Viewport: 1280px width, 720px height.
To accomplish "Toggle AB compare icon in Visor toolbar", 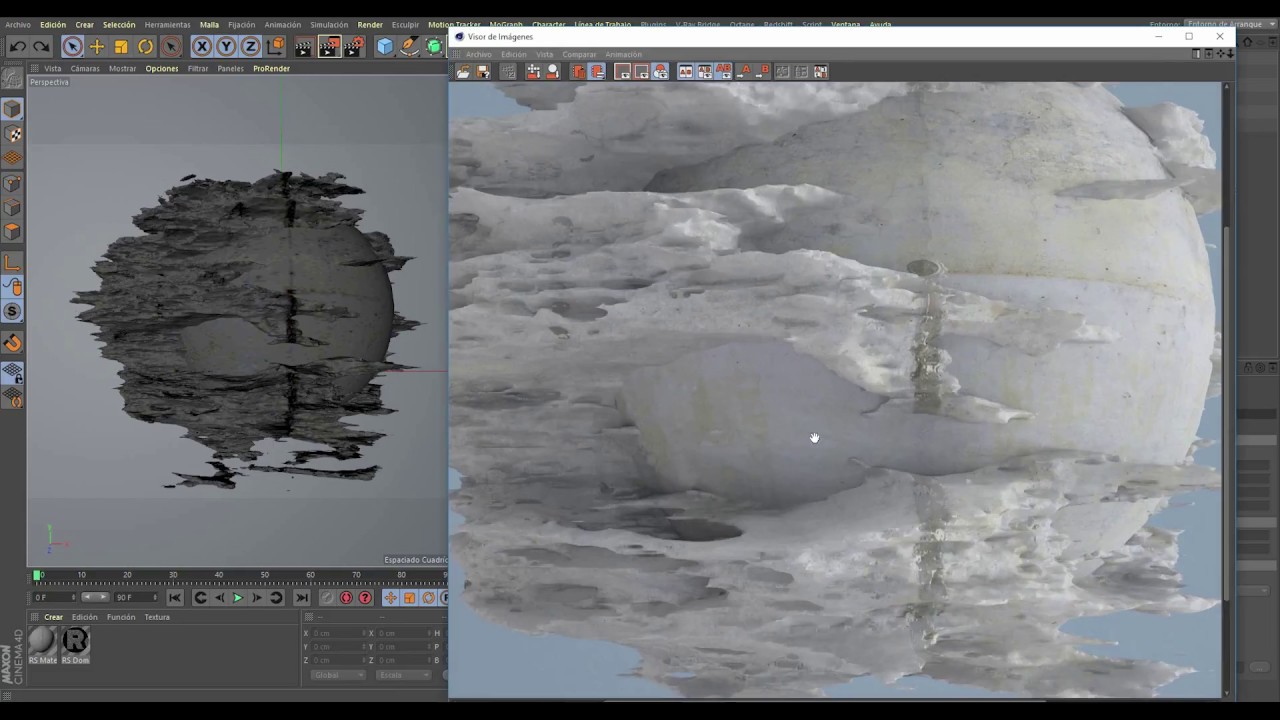I will tap(723, 71).
